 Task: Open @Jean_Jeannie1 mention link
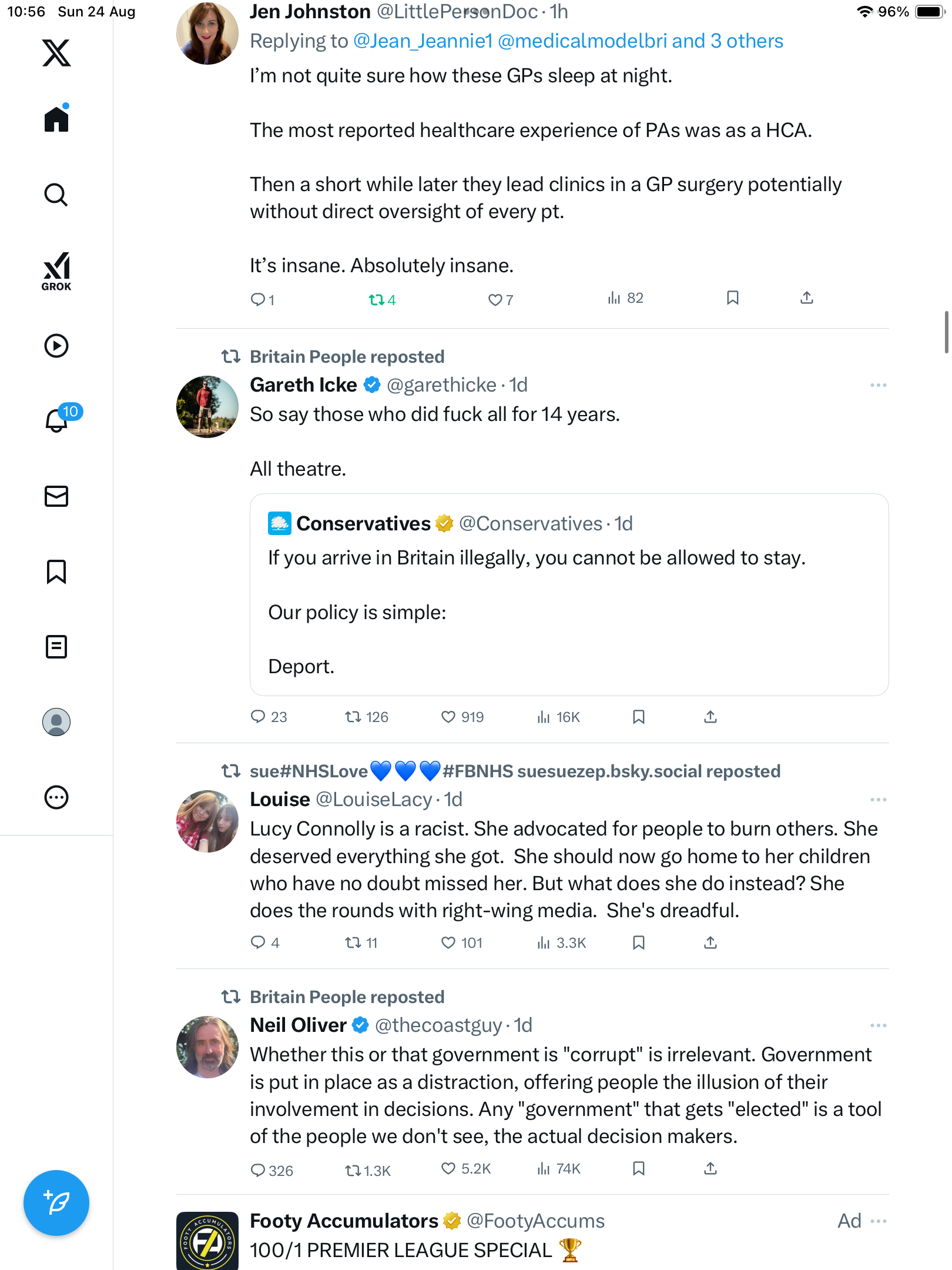[x=423, y=41]
